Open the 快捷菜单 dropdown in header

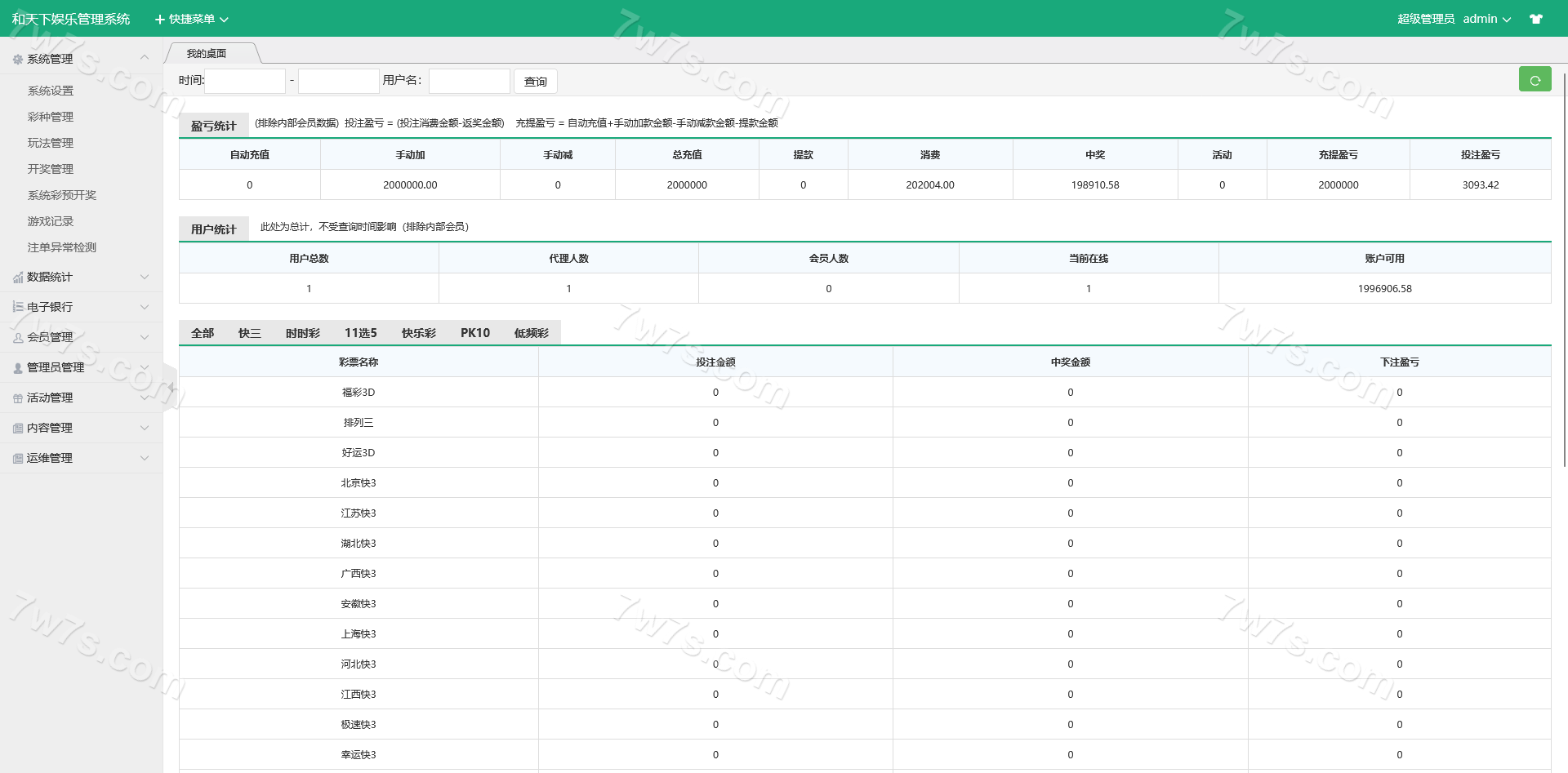192,19
